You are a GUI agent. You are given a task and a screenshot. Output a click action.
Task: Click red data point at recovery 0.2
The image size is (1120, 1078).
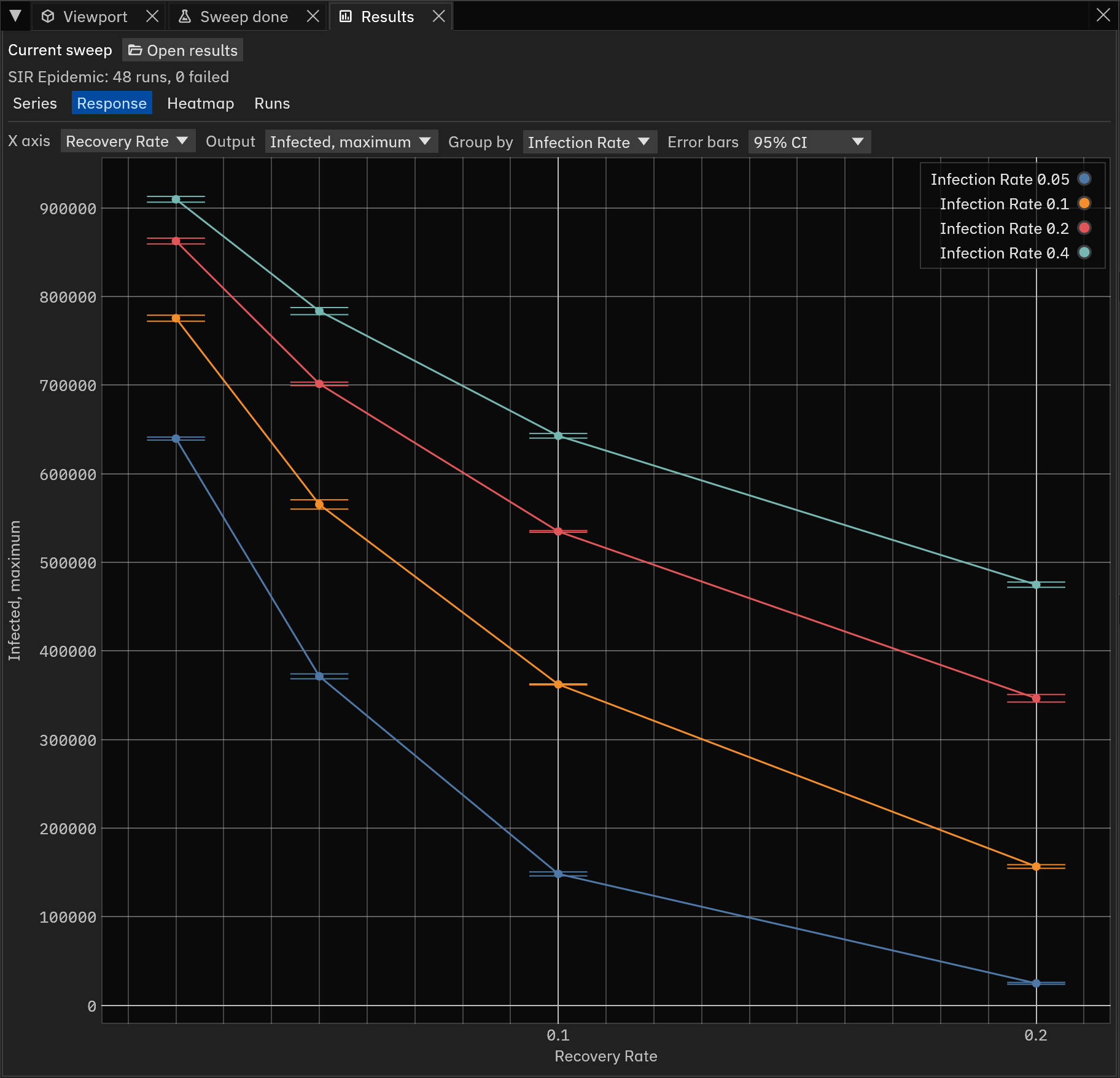1036,698
